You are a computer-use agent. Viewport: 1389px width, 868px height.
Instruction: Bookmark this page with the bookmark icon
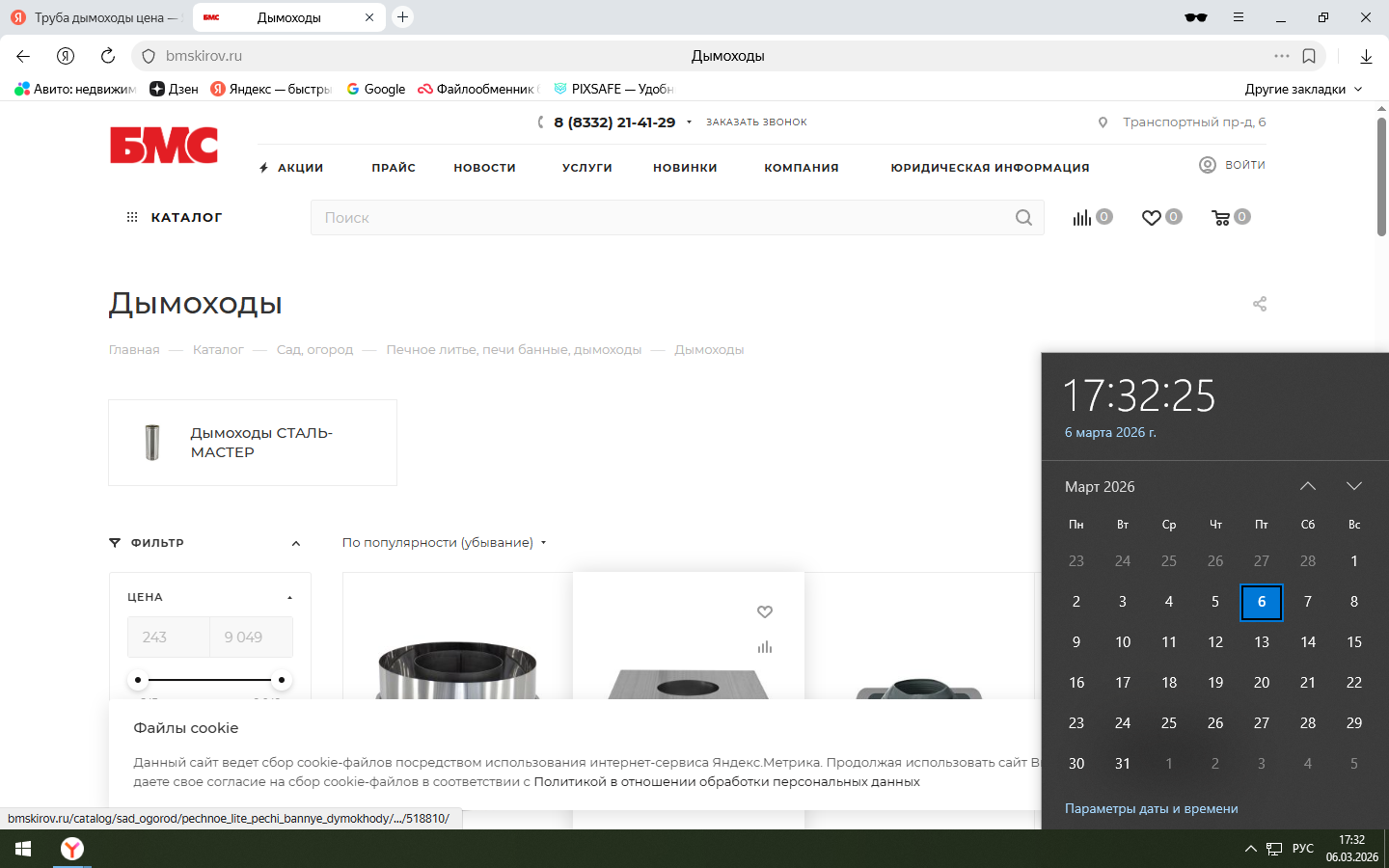[x=1309, y=56]
